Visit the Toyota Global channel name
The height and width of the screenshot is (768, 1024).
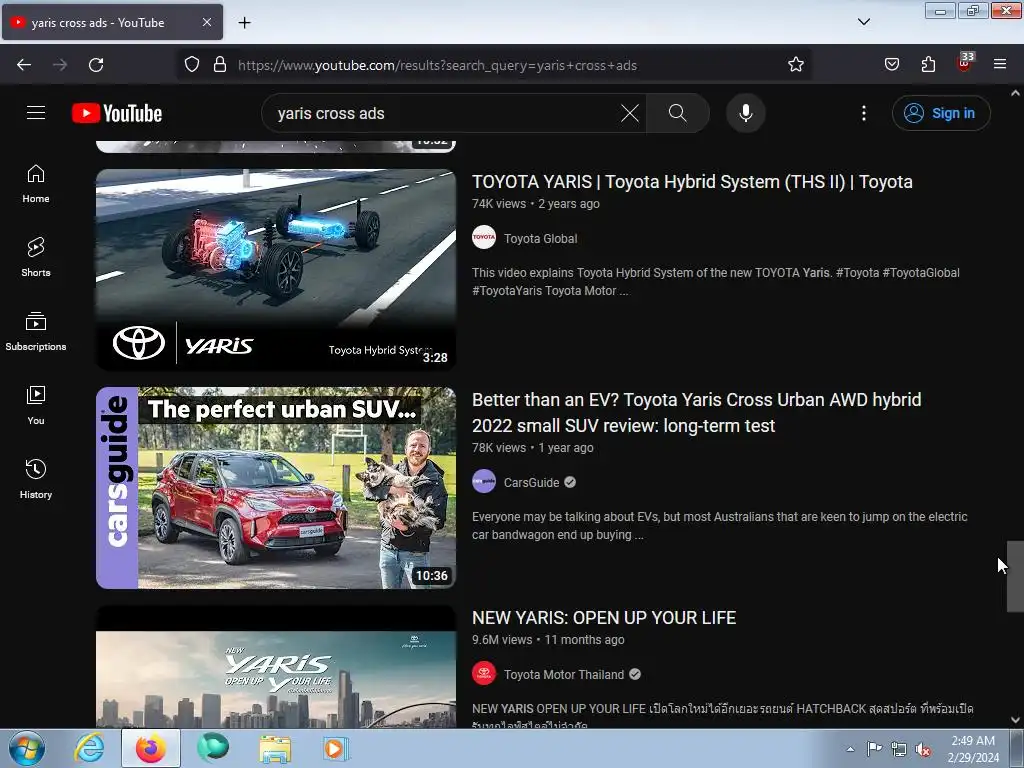[x=541, y=238]
